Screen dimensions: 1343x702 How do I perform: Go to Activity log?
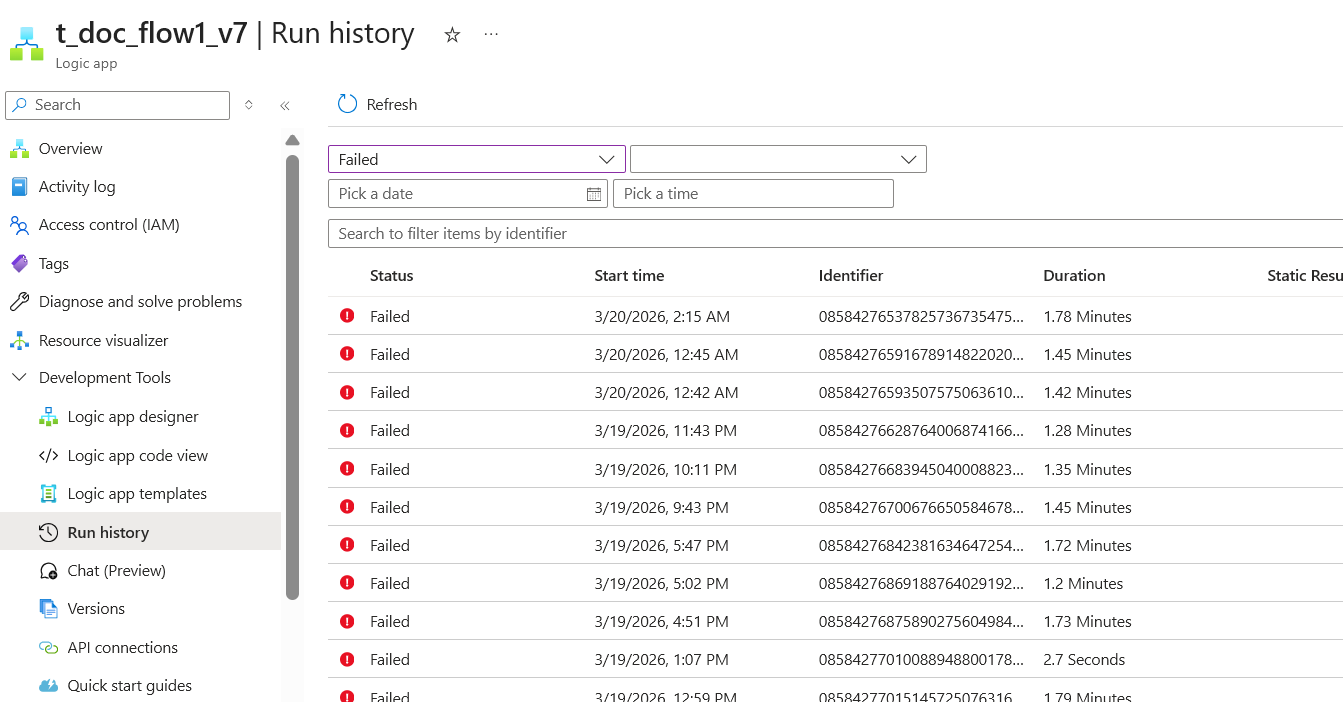click(x=76, y=187)
